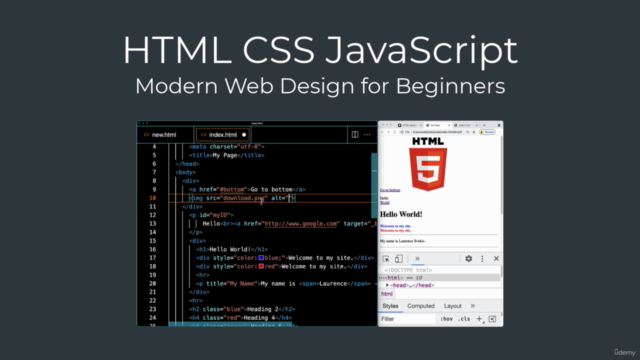This screenshot has height=360, width=640.
Task: Click the new.html file icon in the tab bar
Action: [x=147, y=135]
